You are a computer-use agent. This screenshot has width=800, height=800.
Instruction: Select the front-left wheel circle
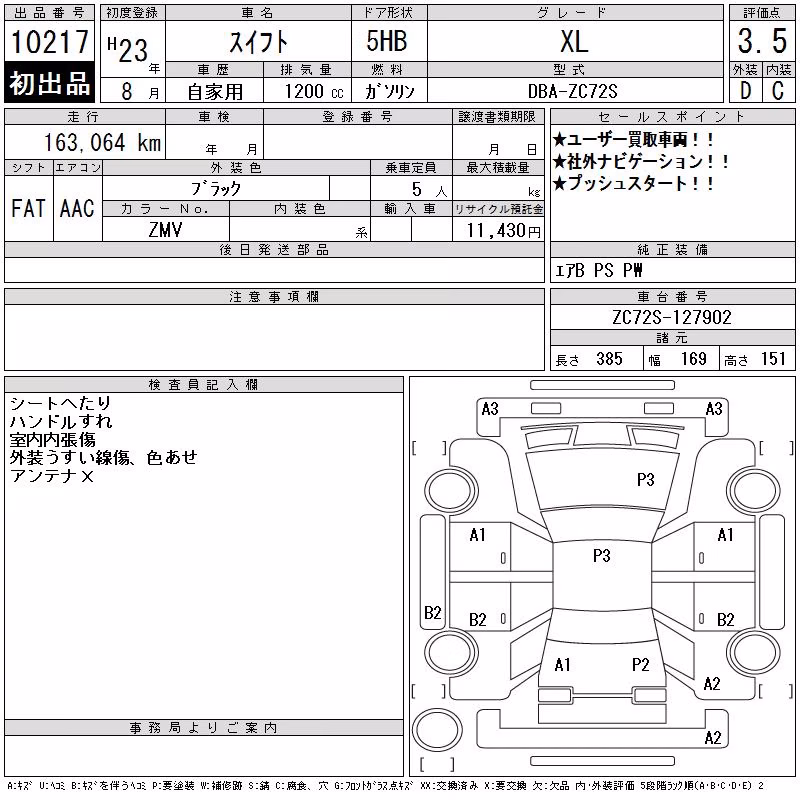451,491
